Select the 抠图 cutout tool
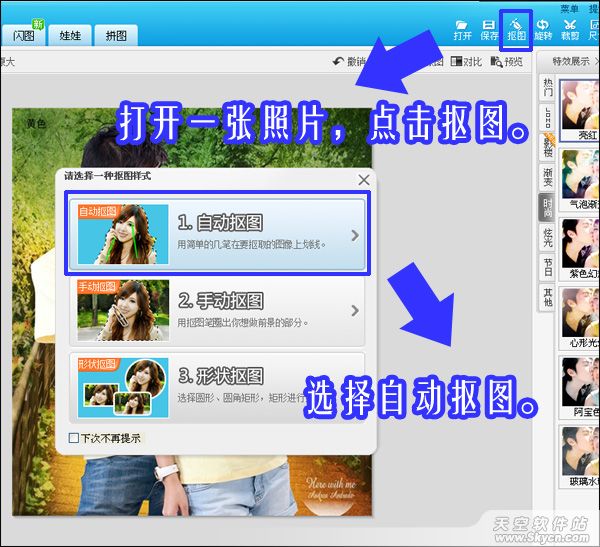Image resolution: width=600 pixels, height=547 pixels. point(516,30)
